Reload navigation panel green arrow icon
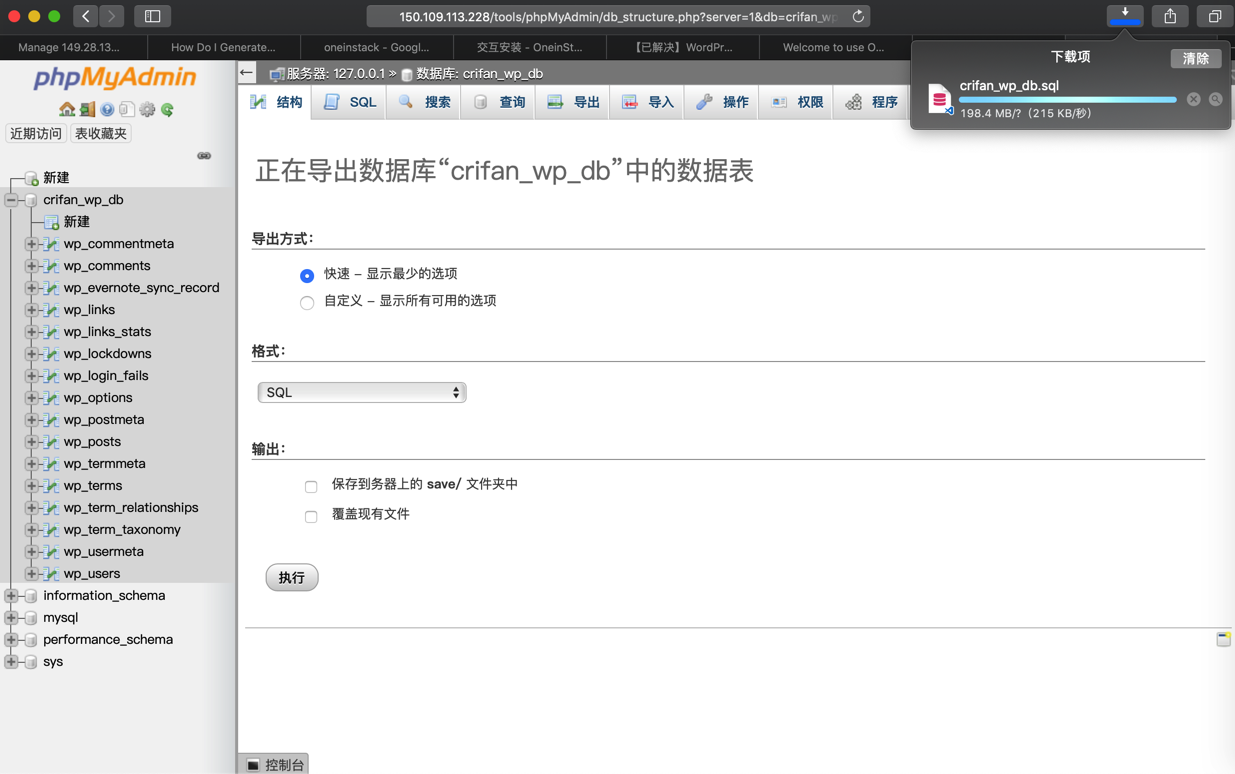This screenshot has width=1235, height=774. [167, 109]
